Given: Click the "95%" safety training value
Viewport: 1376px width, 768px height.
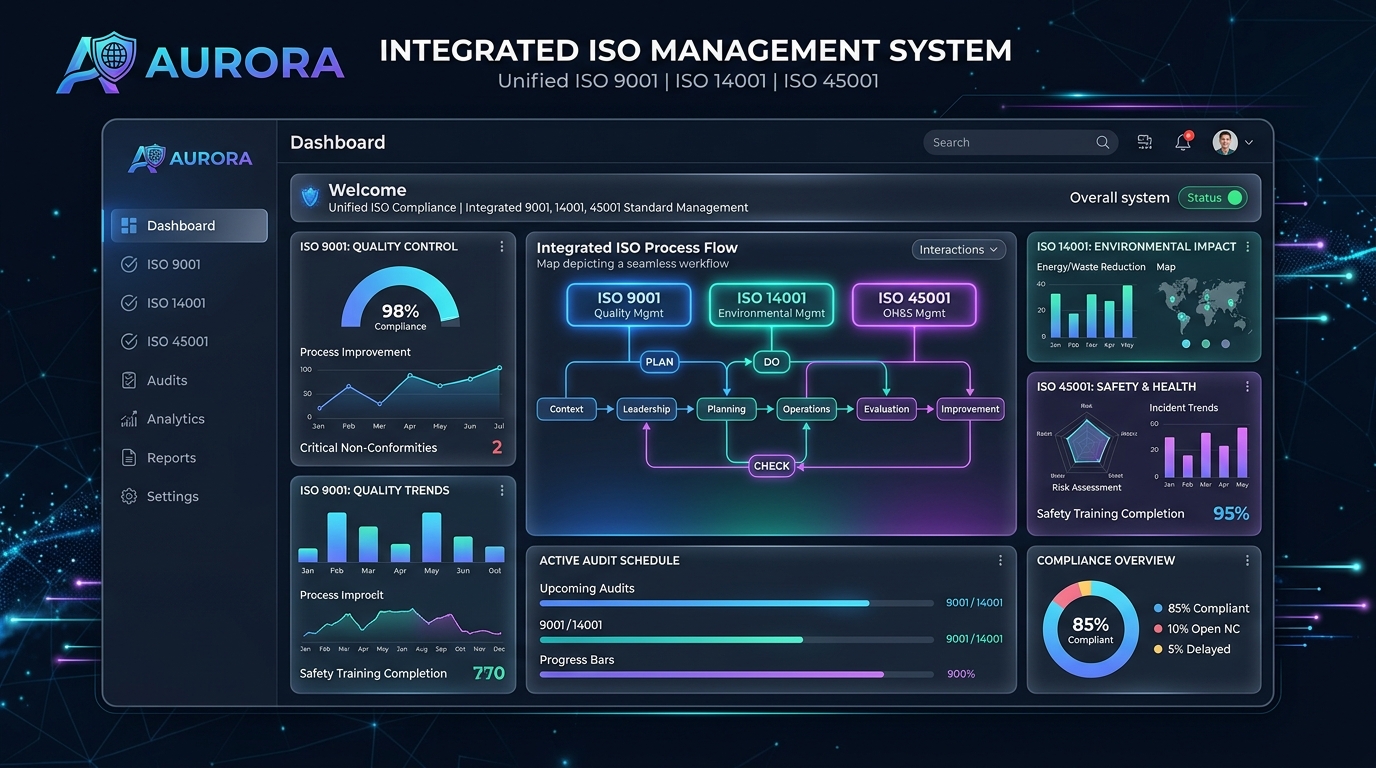Looking at the screenshot, I should (x=1231, y=514).
